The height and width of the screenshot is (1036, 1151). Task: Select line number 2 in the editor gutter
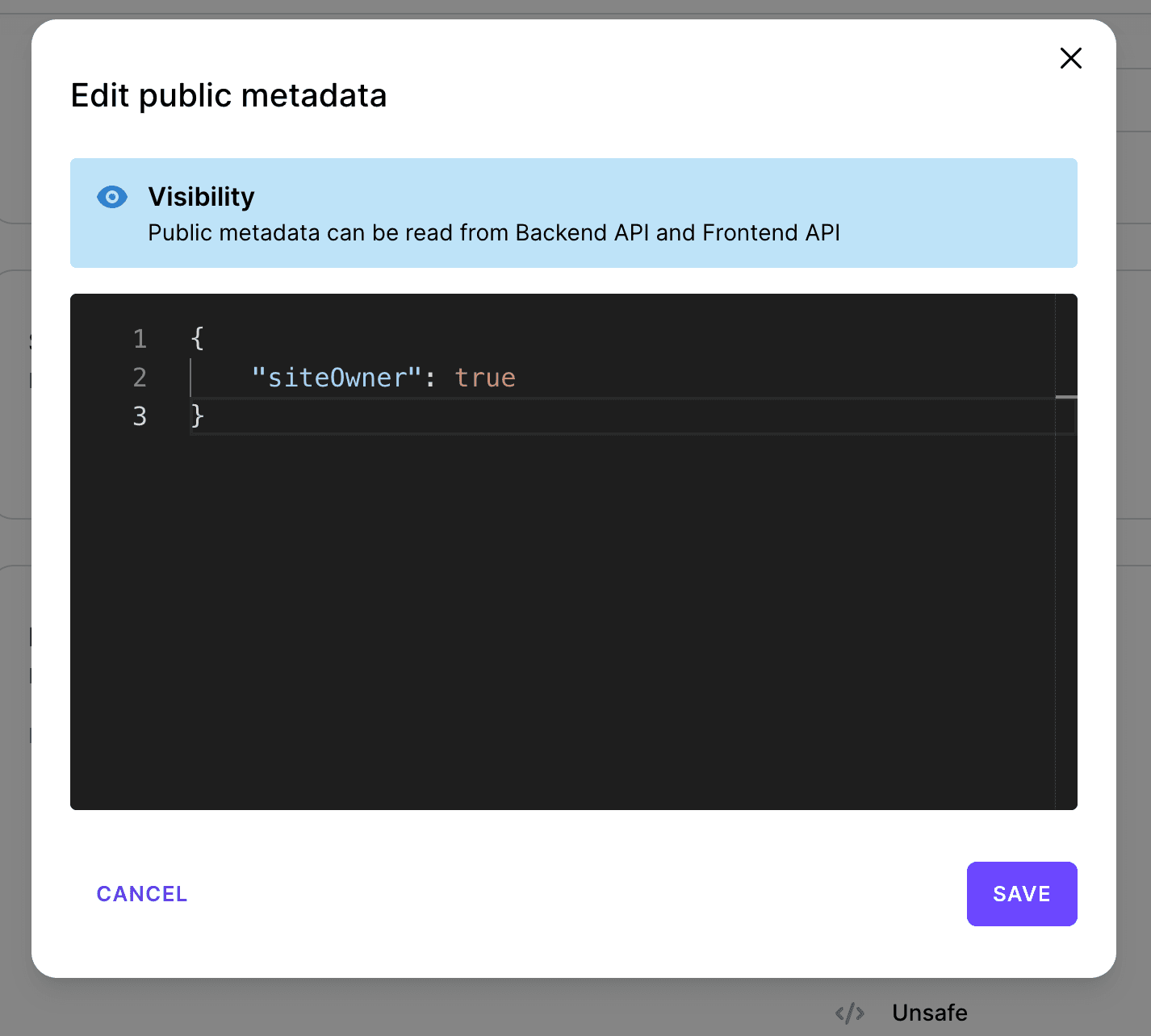click(x=140, y=378)
